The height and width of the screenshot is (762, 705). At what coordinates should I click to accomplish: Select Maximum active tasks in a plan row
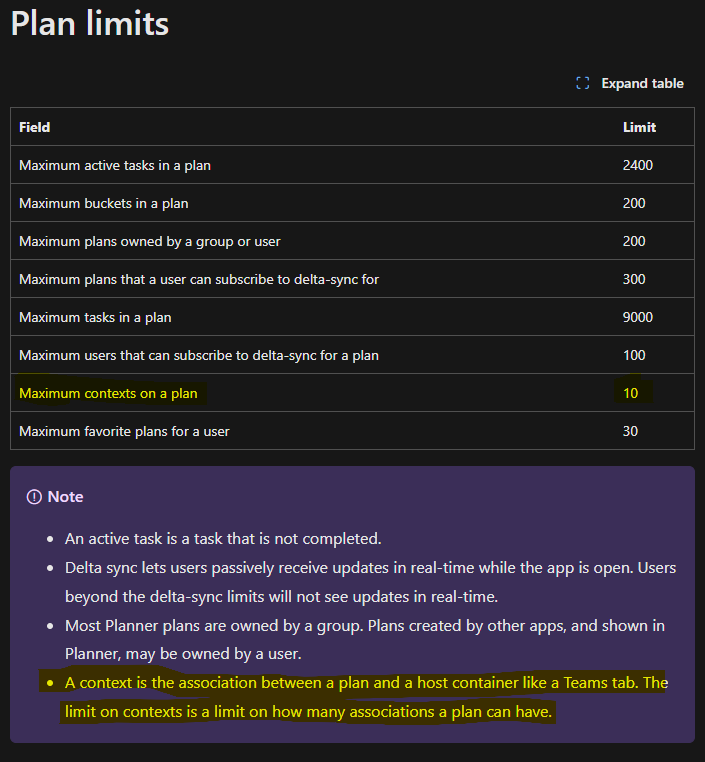coord(352,165)
